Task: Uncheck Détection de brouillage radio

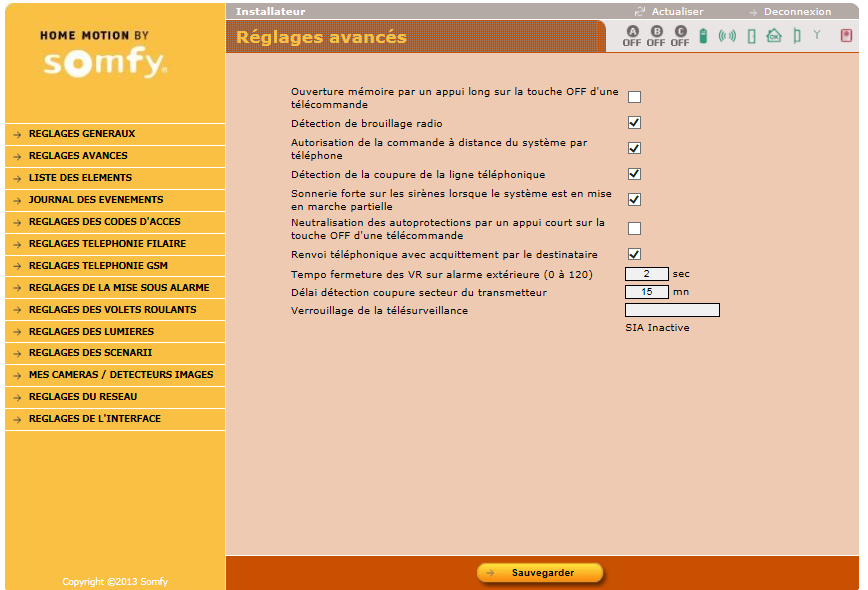Action: [x=634, y=122]
